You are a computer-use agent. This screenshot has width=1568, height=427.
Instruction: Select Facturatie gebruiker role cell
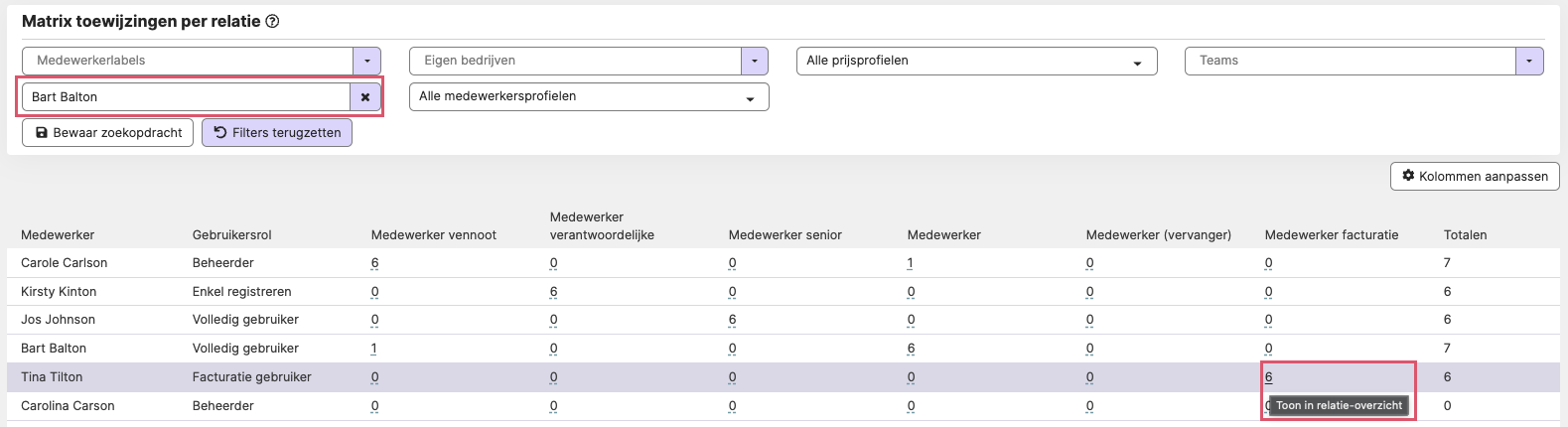tap(252, 377)
